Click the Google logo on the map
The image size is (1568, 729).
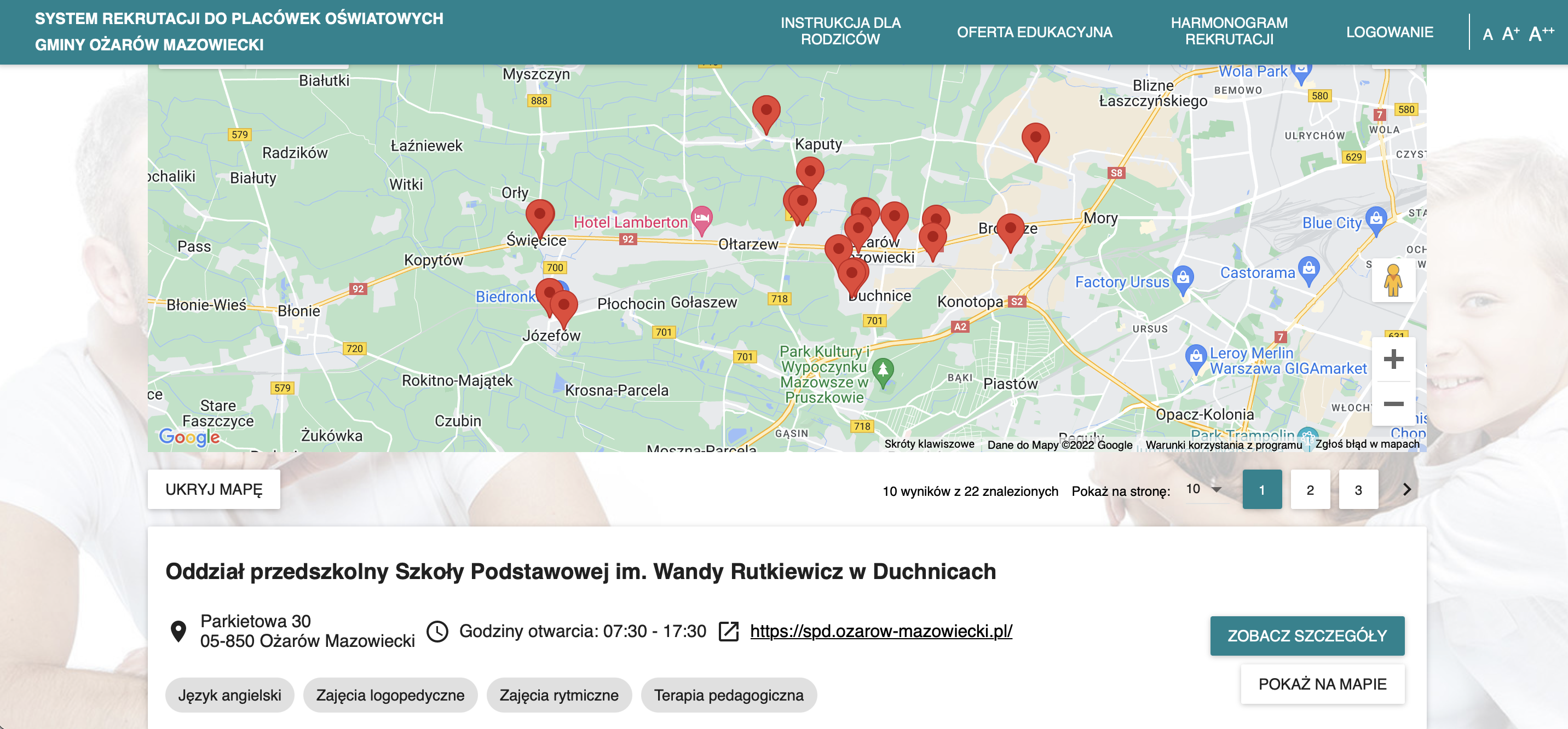pos(189,436)
